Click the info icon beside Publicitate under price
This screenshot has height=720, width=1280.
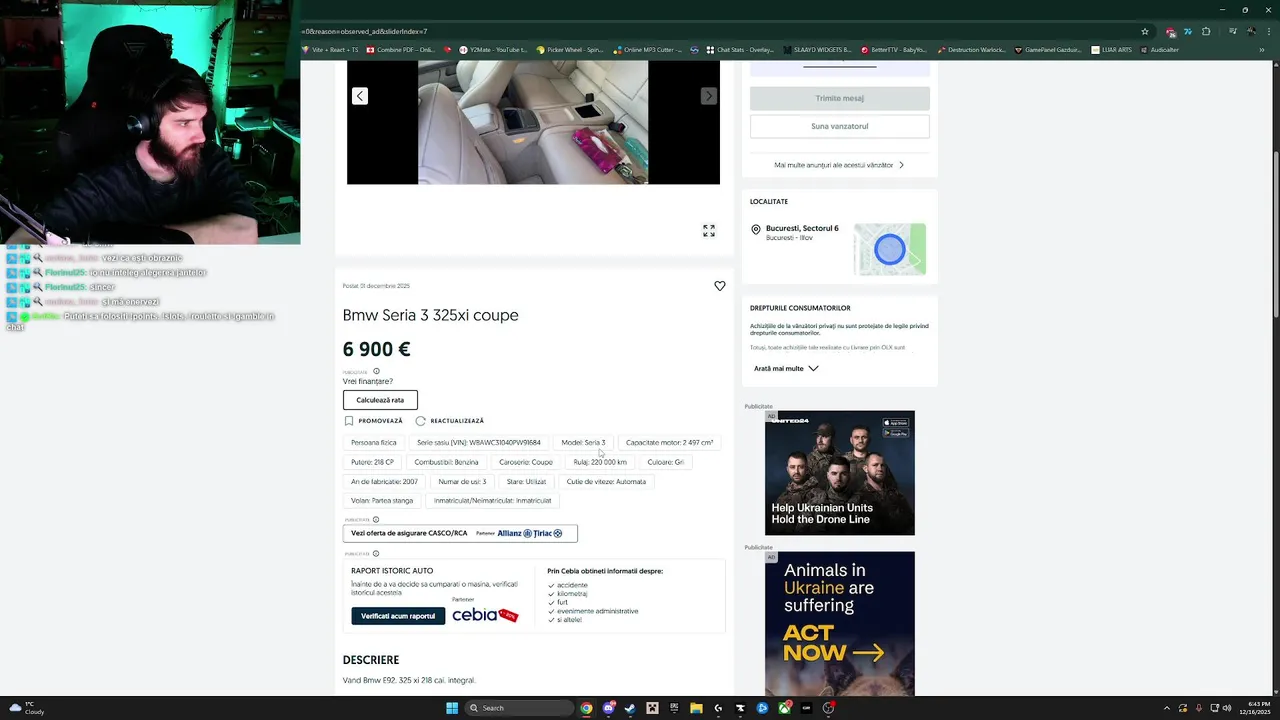click(376, 371)
